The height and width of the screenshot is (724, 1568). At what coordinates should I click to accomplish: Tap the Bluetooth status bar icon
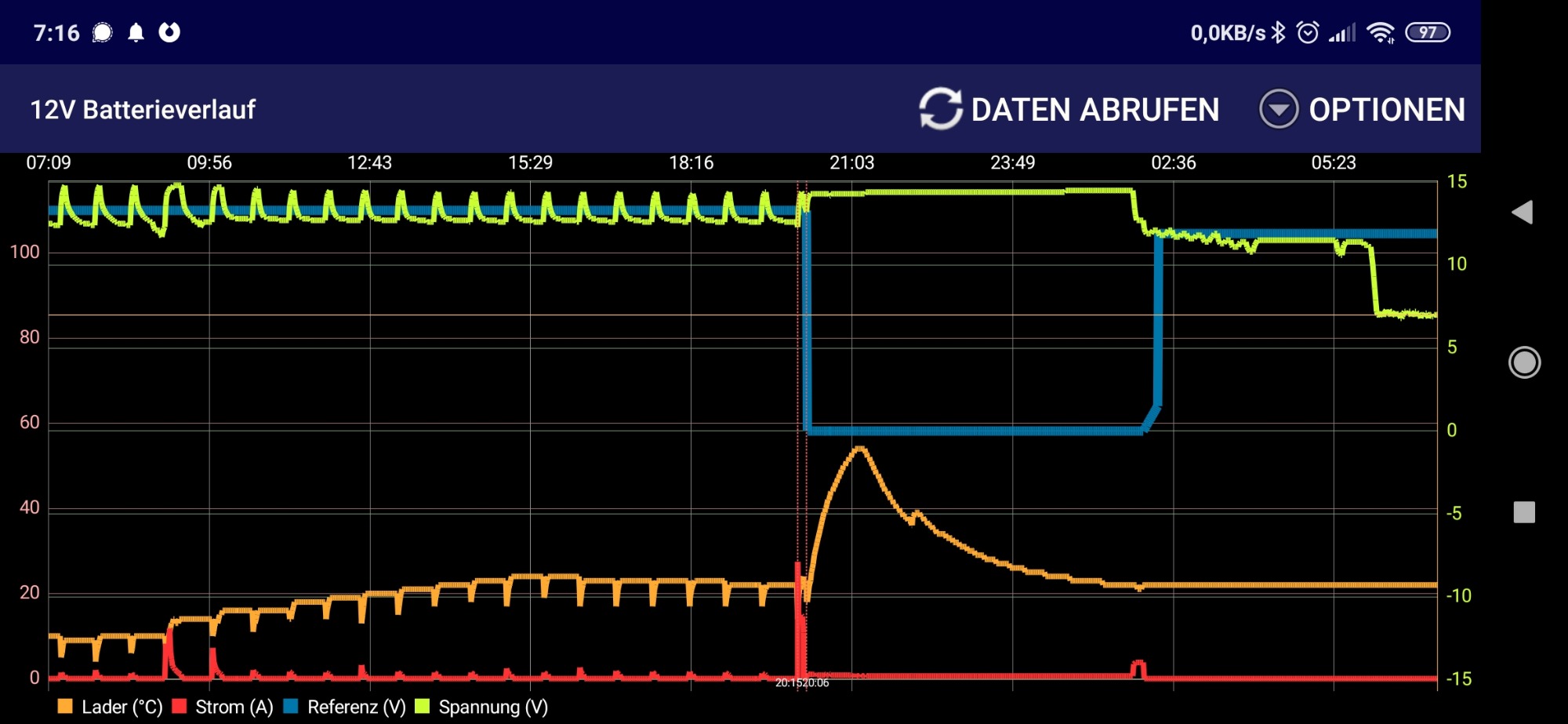(1279, 32)
